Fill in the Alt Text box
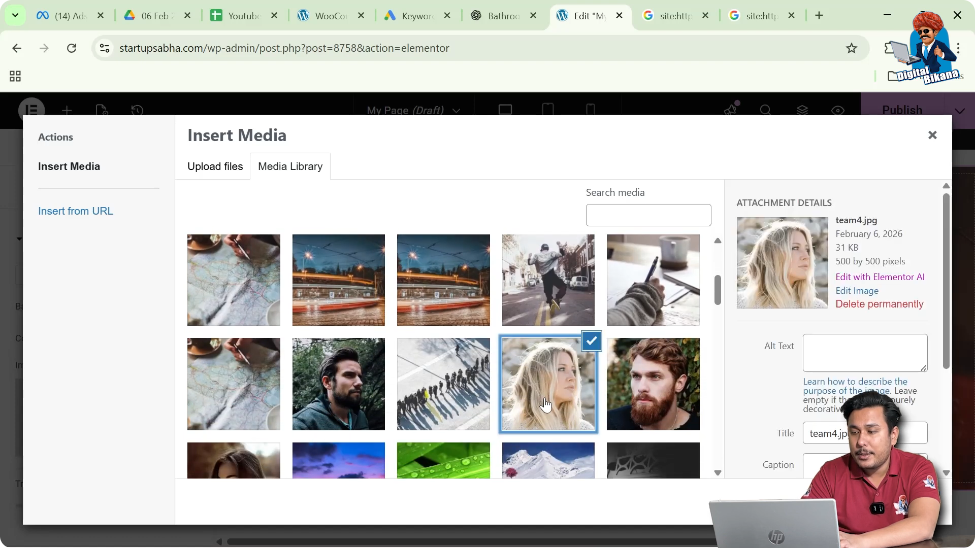The image size is (975, 548). pyautogui.click(x=865, y=353)
